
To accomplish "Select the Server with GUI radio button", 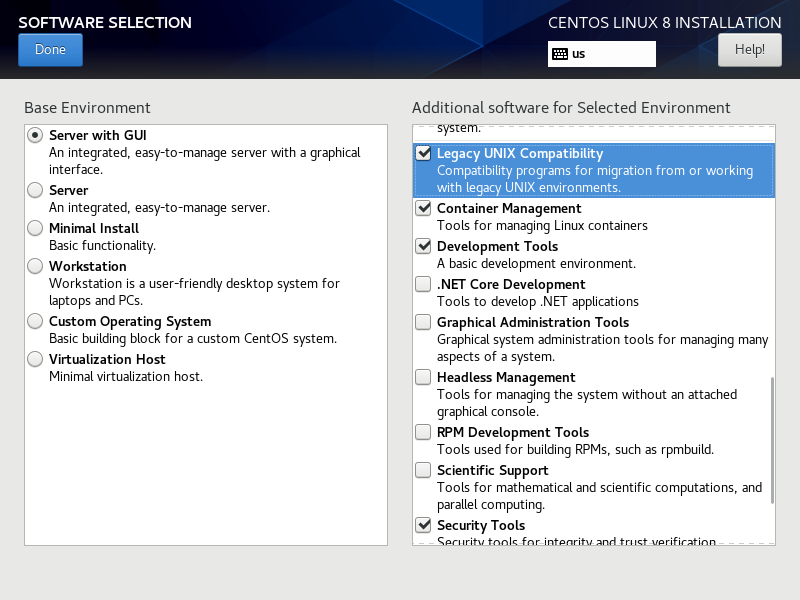I will point(35,135).
